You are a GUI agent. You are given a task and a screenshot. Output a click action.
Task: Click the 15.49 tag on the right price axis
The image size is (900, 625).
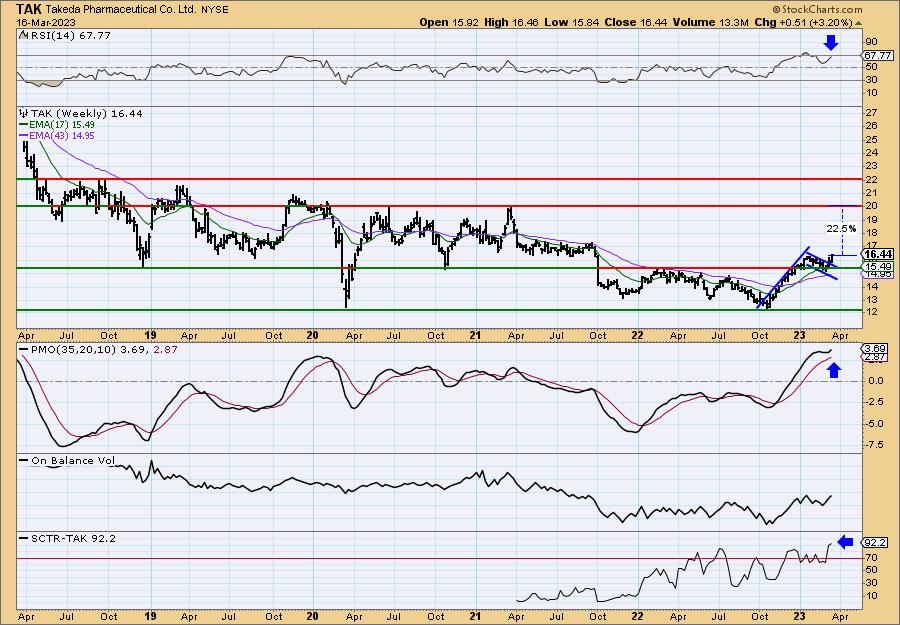click(878, 267)
